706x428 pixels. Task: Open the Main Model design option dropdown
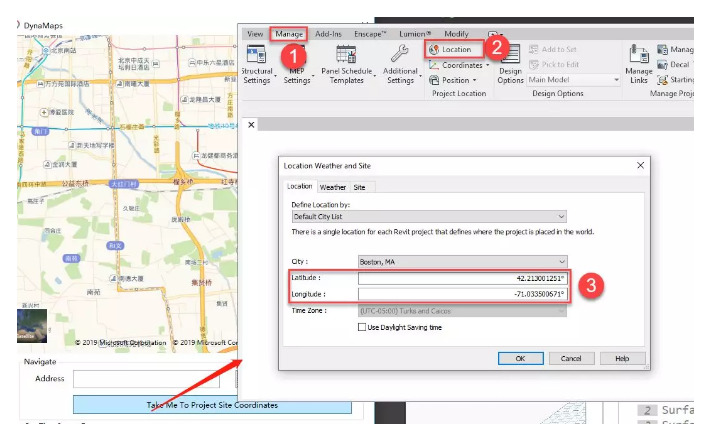tap(574, 80)
